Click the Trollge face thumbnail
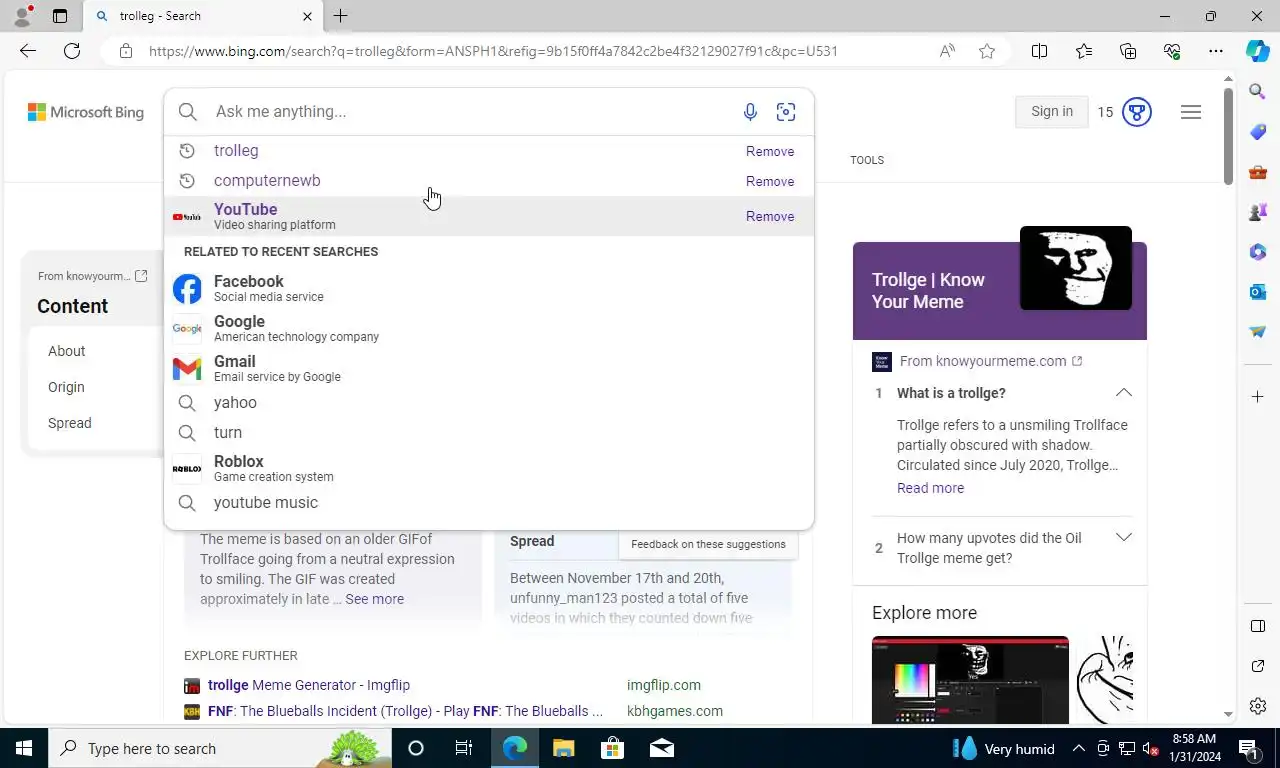This screenshot has width=1280, height=768. (1076, 268)
